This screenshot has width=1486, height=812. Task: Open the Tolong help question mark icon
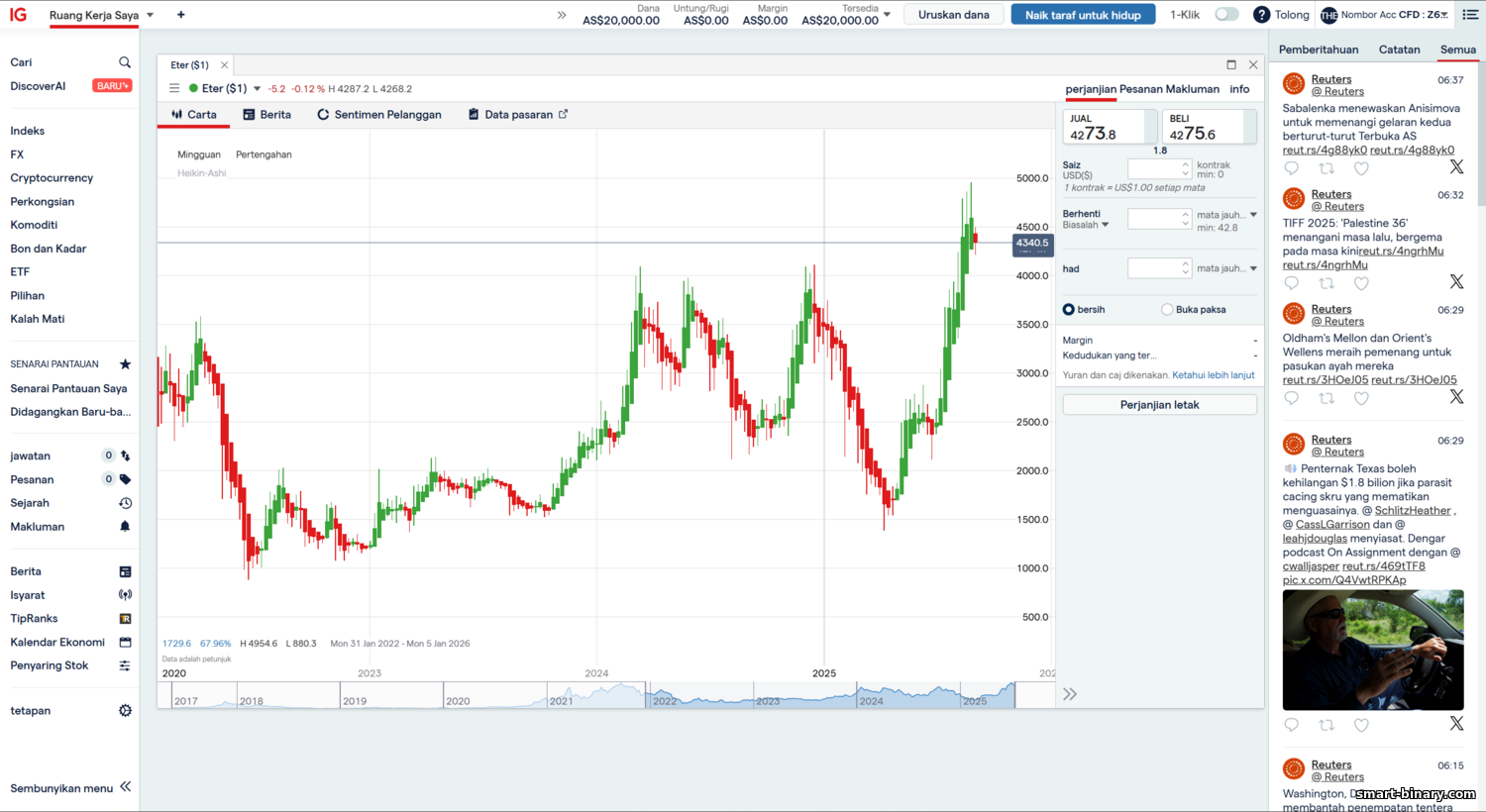pyautogui.click(x=1261, y=15)
